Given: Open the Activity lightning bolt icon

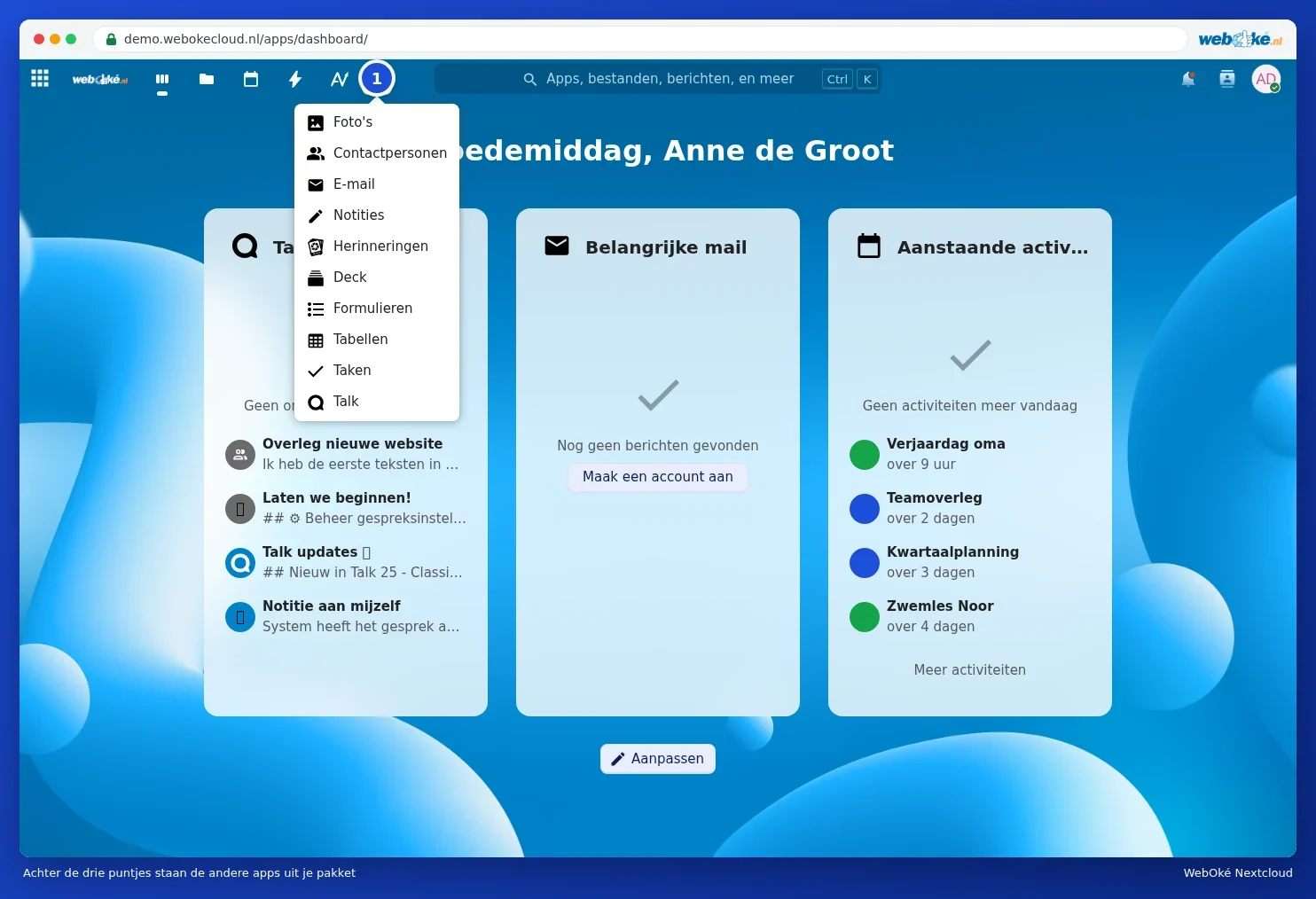Looking at the screenshot, I should pos(295,79).
